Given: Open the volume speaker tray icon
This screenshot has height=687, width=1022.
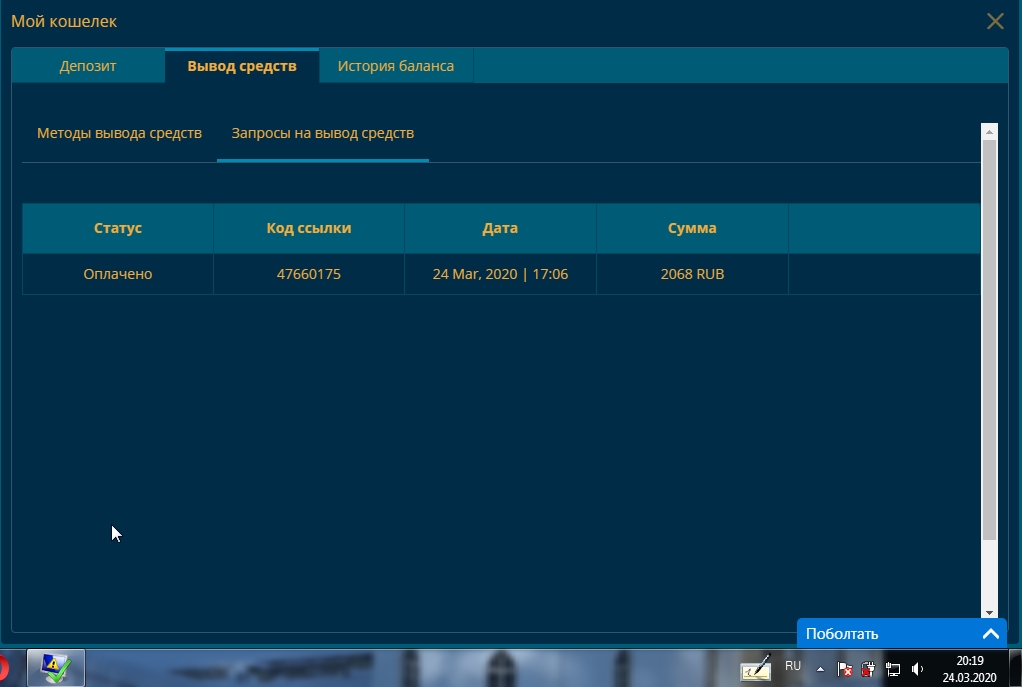Looking at the screenshot, I should (917, 669).
